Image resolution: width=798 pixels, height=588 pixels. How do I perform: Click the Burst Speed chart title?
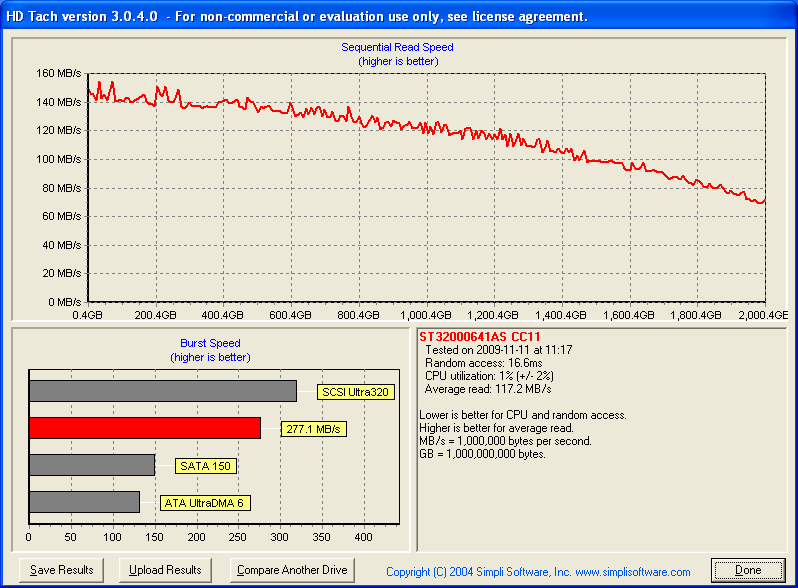[210, 343]
